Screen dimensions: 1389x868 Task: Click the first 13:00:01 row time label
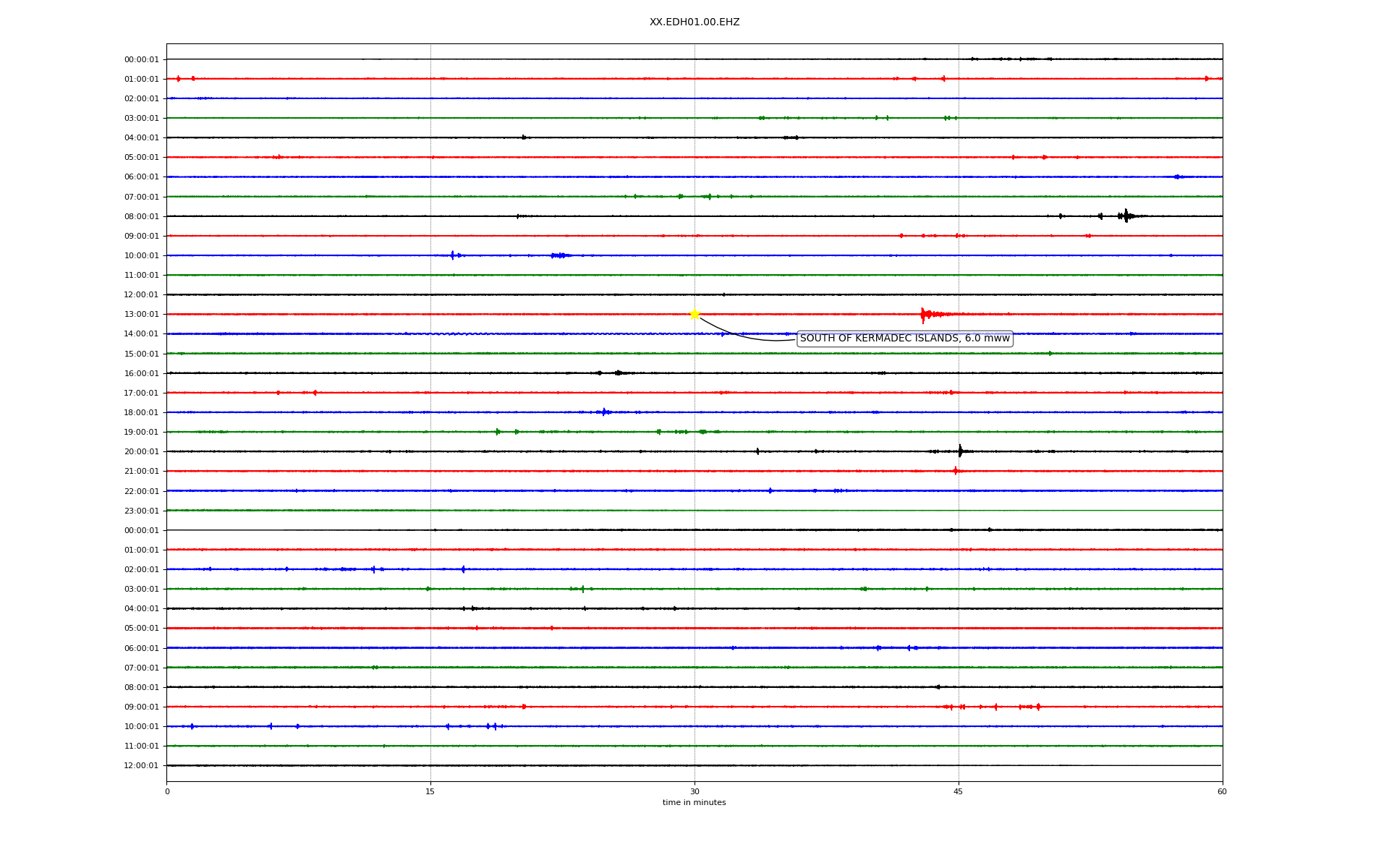tap(141, 315)
